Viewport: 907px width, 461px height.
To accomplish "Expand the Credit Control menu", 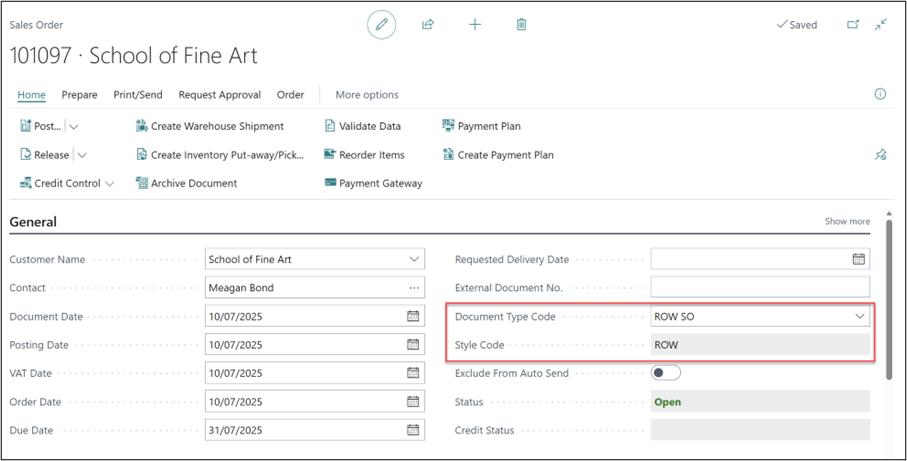I will (67, 183).
